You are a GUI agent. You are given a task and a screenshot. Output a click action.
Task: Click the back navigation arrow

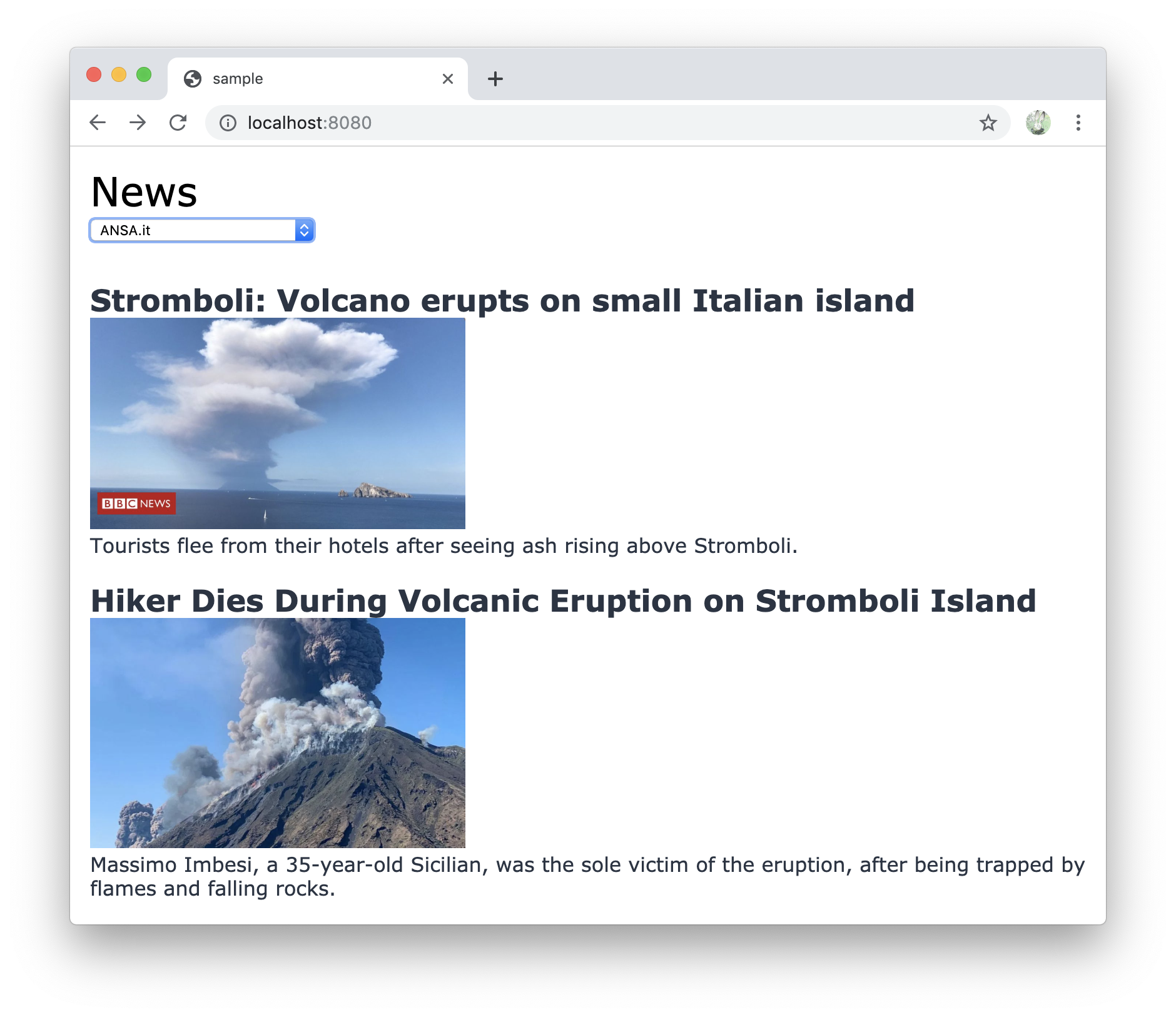click(98, 123)
